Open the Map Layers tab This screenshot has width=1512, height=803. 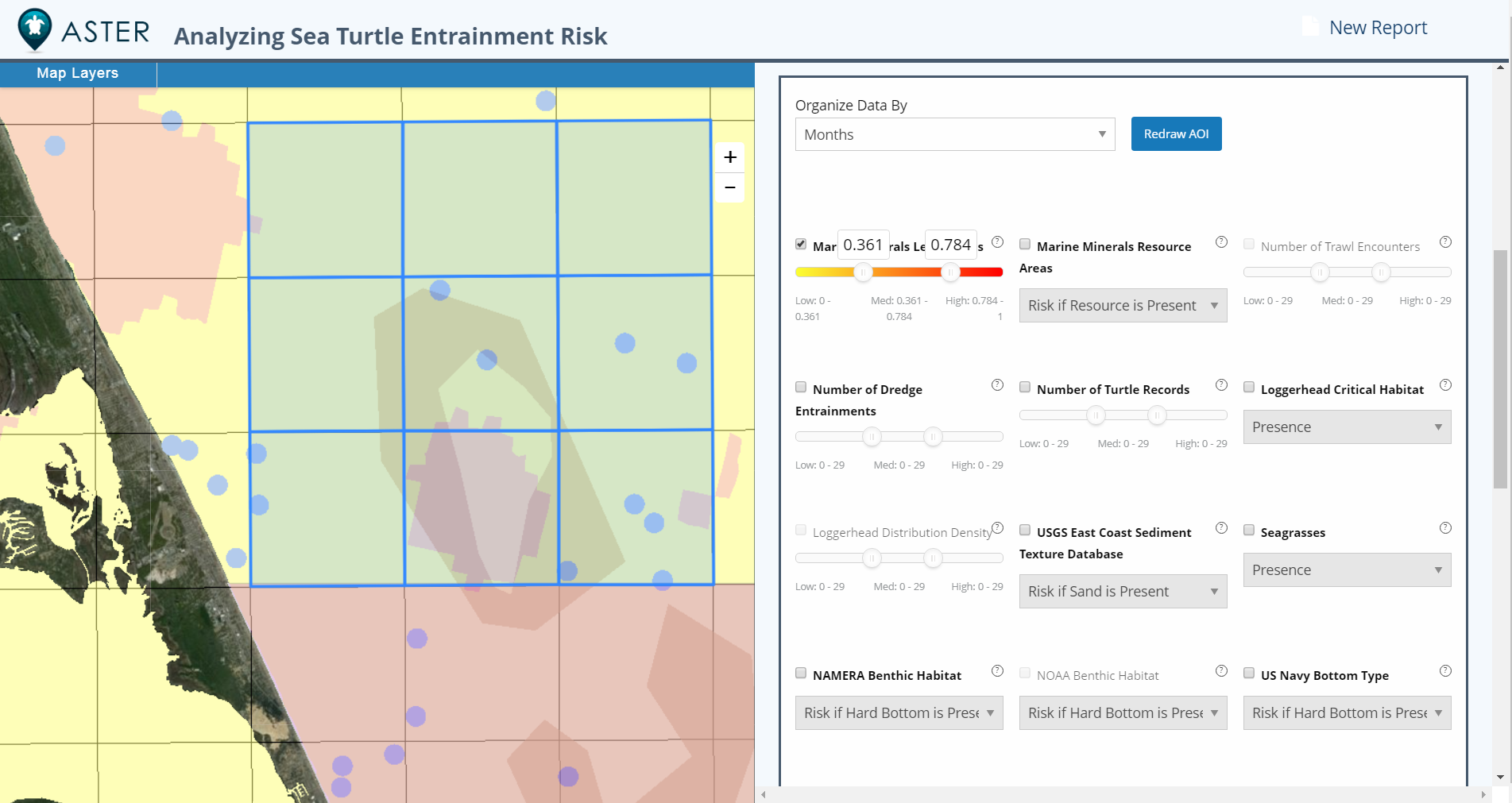tap(78, 73)
